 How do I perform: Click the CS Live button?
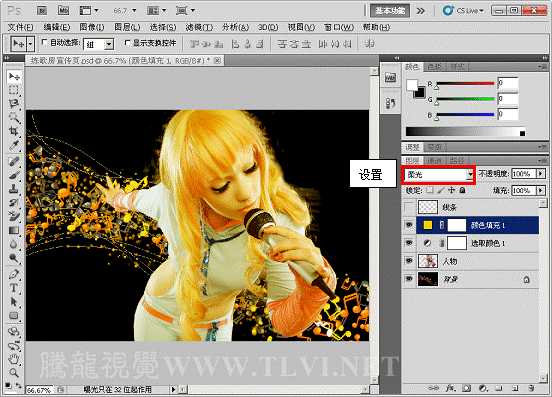tap(463, 11)
